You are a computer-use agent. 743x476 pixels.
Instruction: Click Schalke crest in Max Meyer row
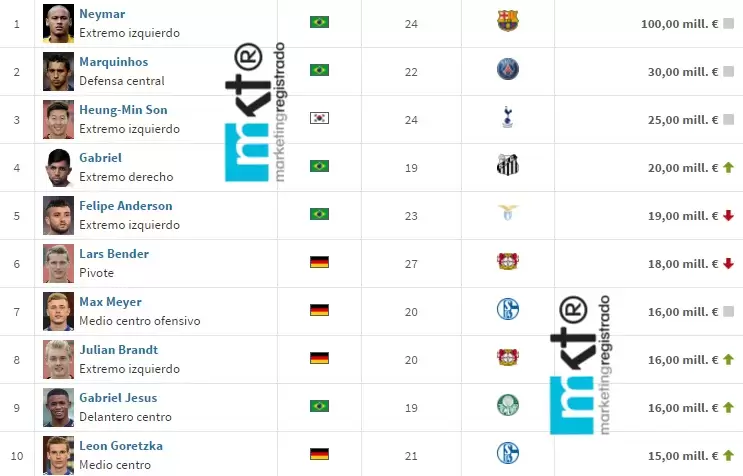508,309
